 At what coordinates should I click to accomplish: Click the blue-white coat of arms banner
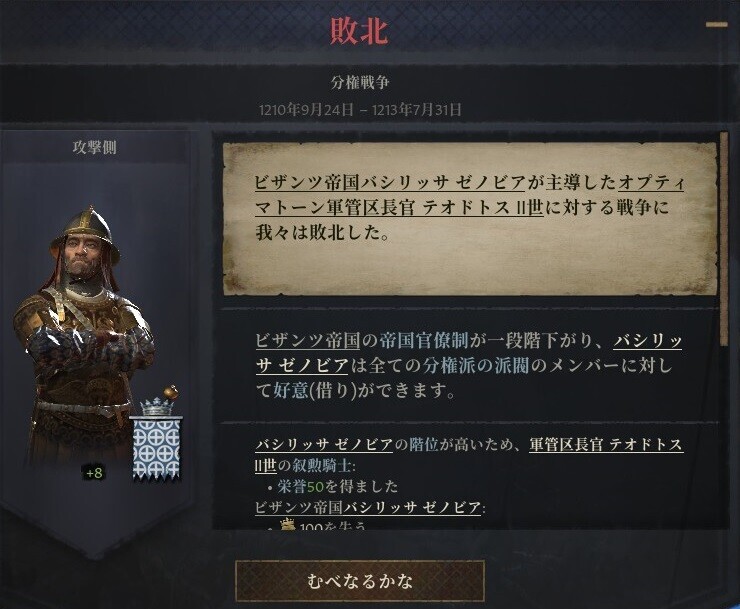[x=156, y=449]
